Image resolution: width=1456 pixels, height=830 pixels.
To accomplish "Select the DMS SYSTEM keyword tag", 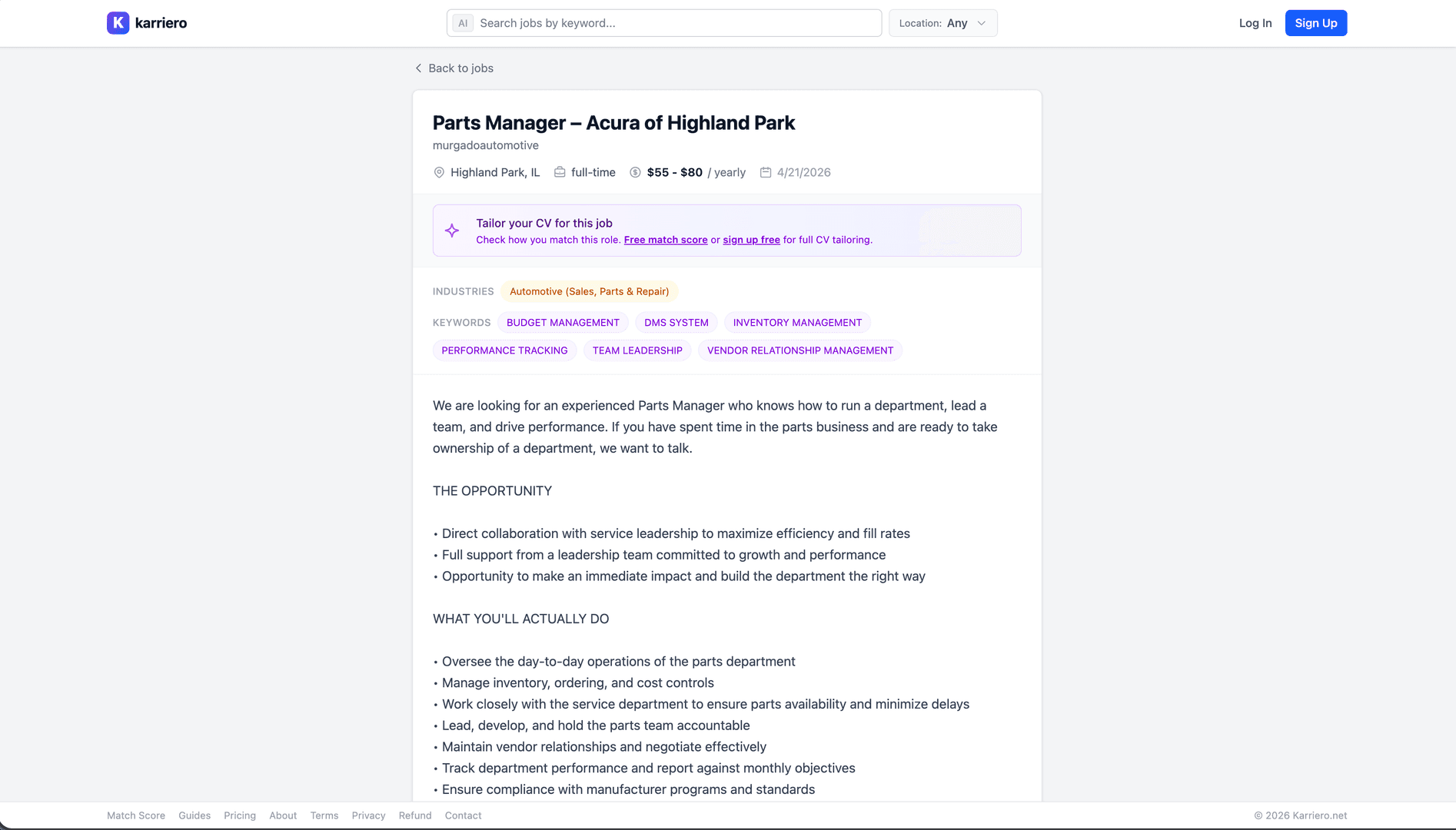I will (x=676, y=323).
